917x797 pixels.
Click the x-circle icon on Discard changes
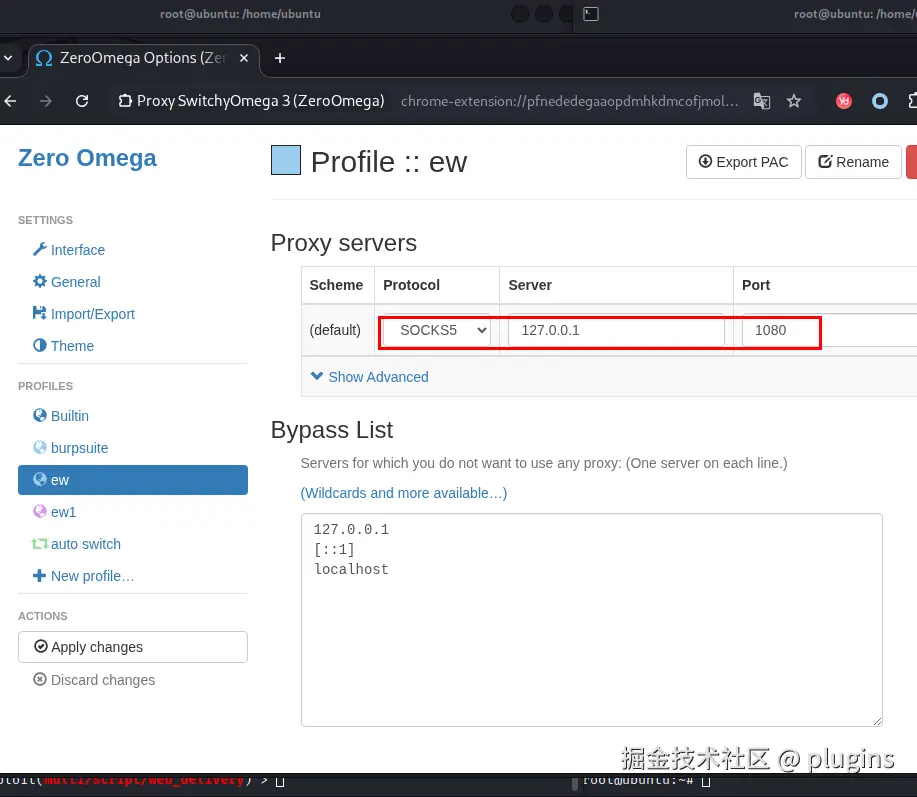point(39,679)
